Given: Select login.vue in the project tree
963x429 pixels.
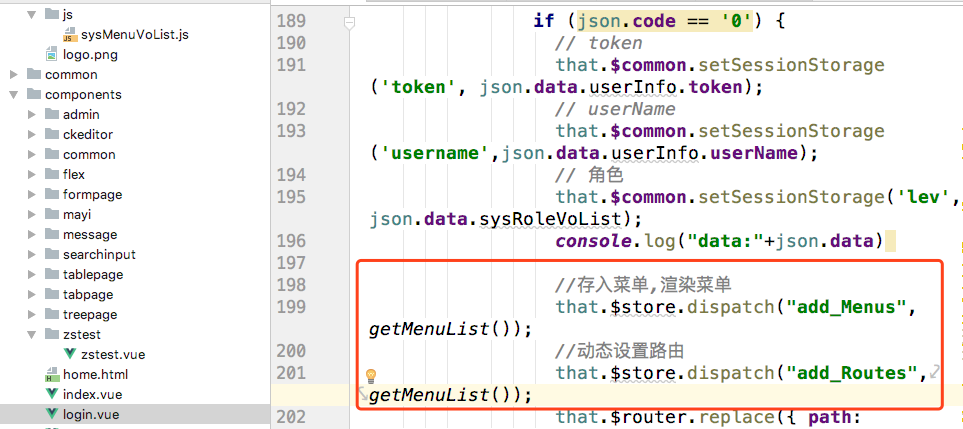Looking at the screenshot, I should 91,414.
